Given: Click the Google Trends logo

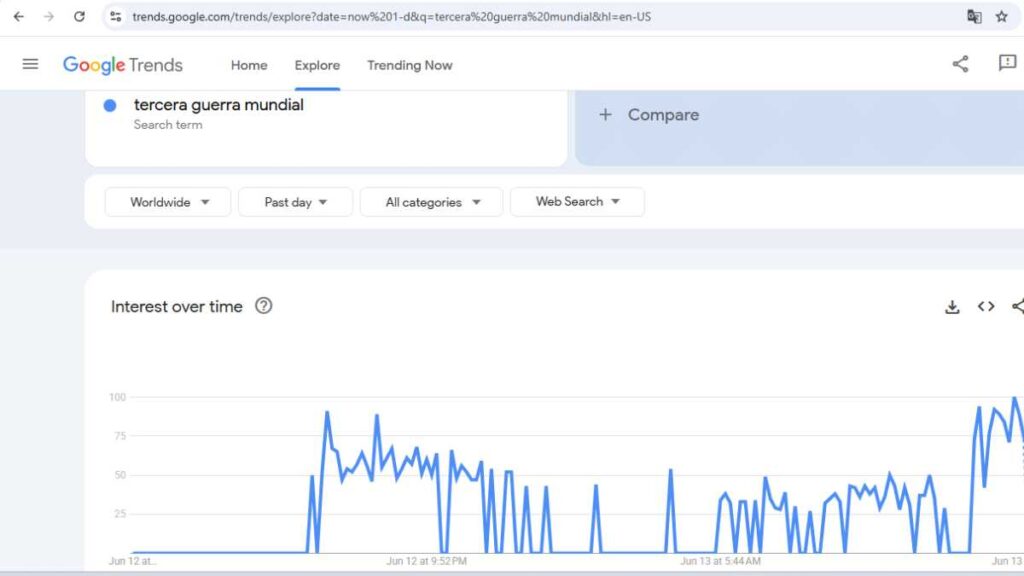Looking at the screenshot, I should (123, 65).
